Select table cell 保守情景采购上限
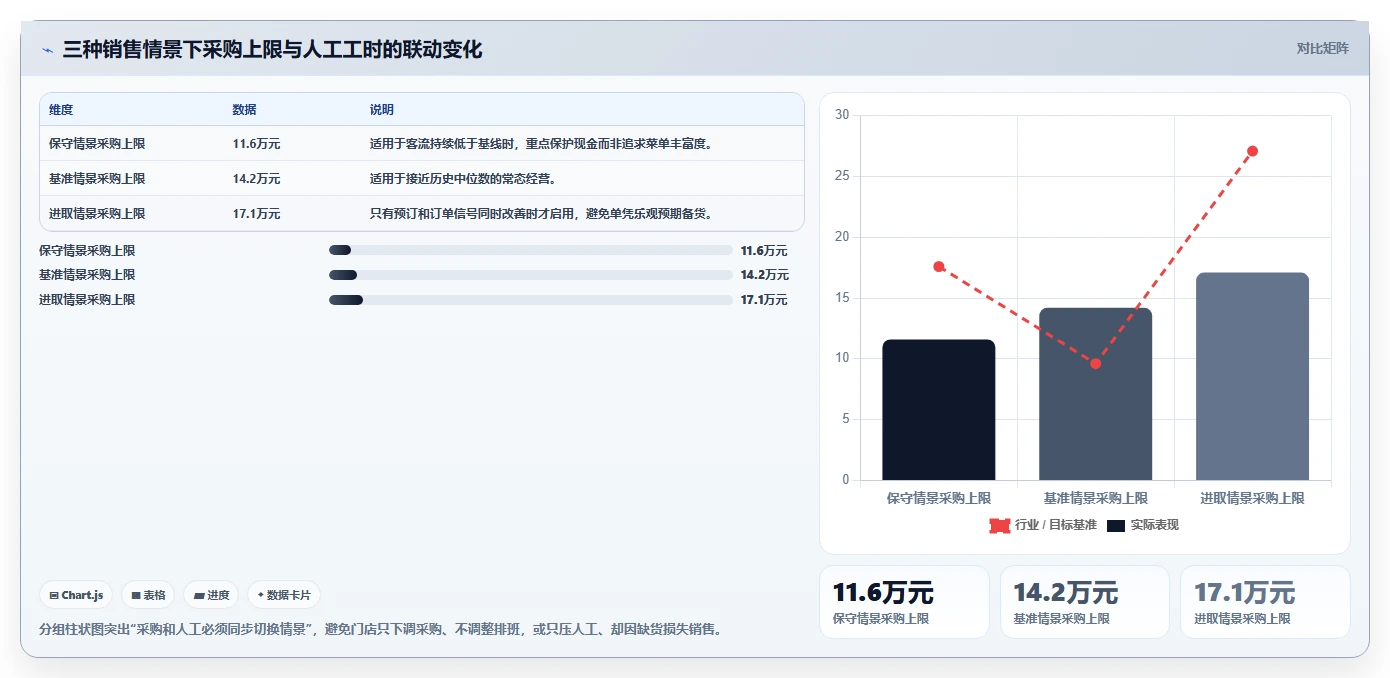 coord(97,144)
